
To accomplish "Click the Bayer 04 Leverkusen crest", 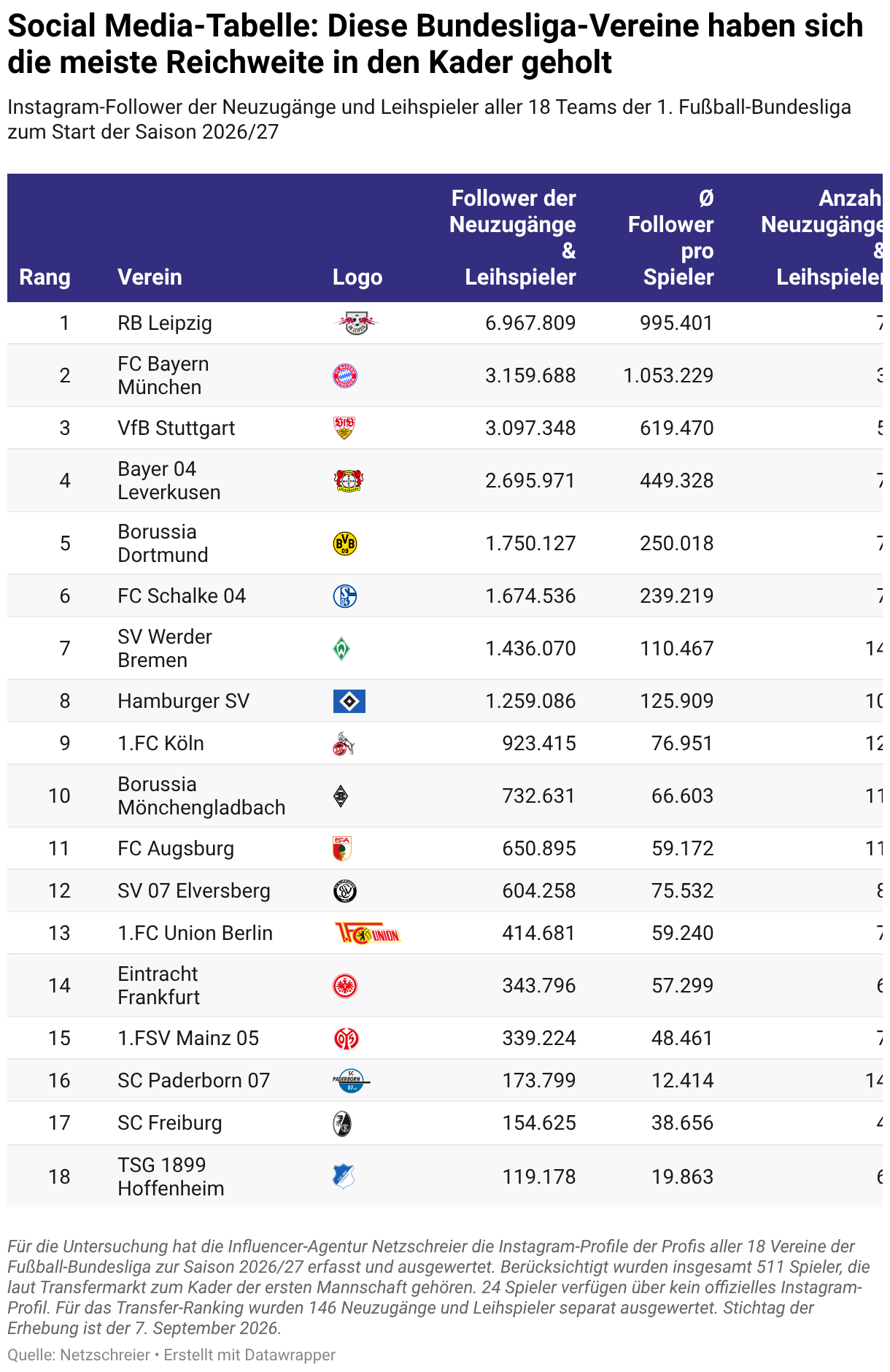I will (x=349, y=481).
